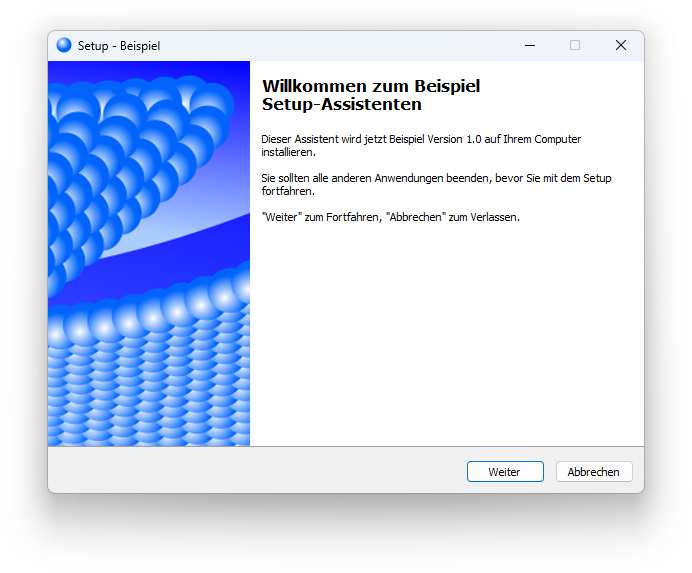Click the 'Willkommen zum Beispiel Setup-Assistenten' heading
This screenshot has height=573, width=692.
point(371,95)
